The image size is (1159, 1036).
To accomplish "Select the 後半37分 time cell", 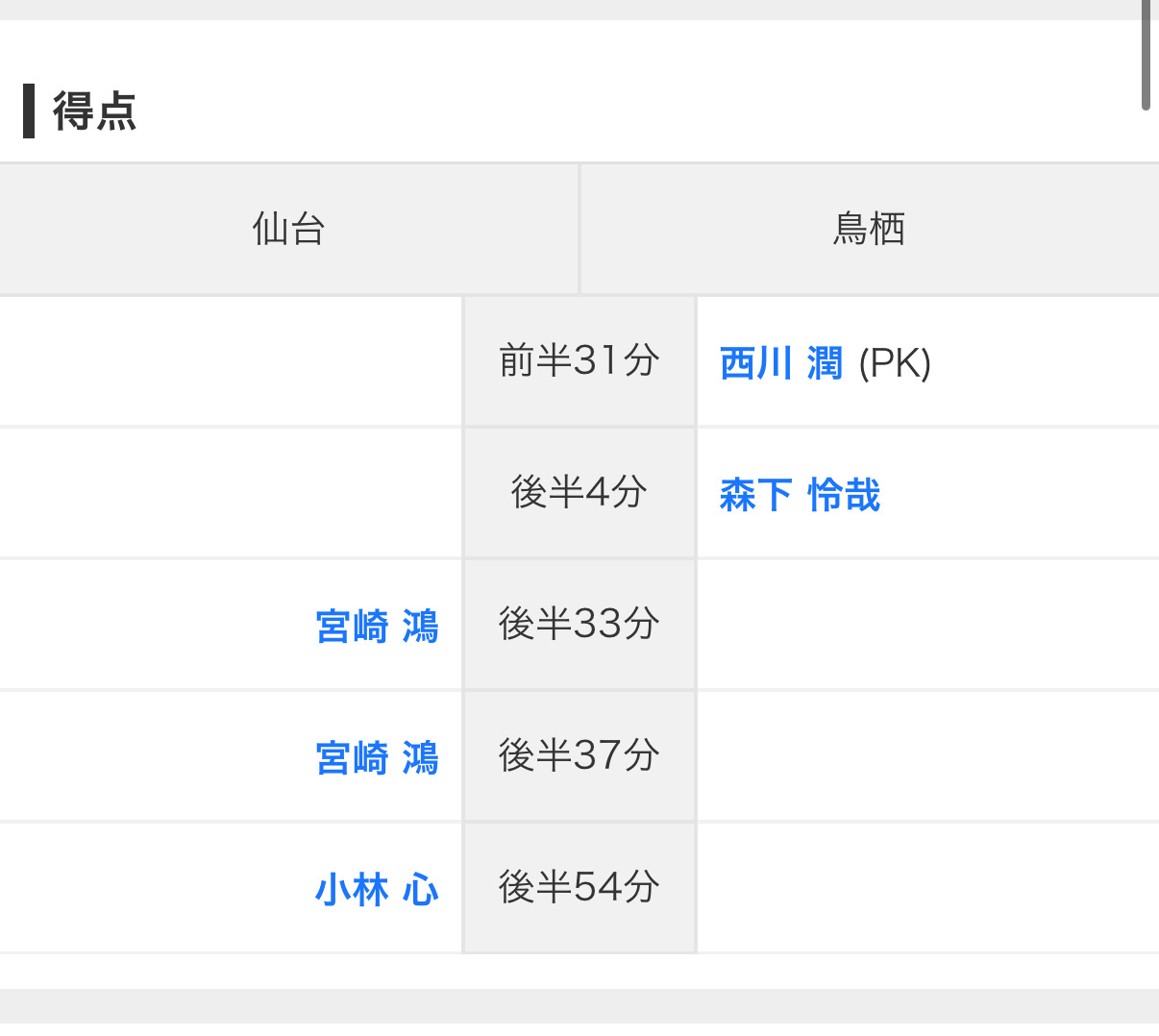I will click(x=579, y=755).
